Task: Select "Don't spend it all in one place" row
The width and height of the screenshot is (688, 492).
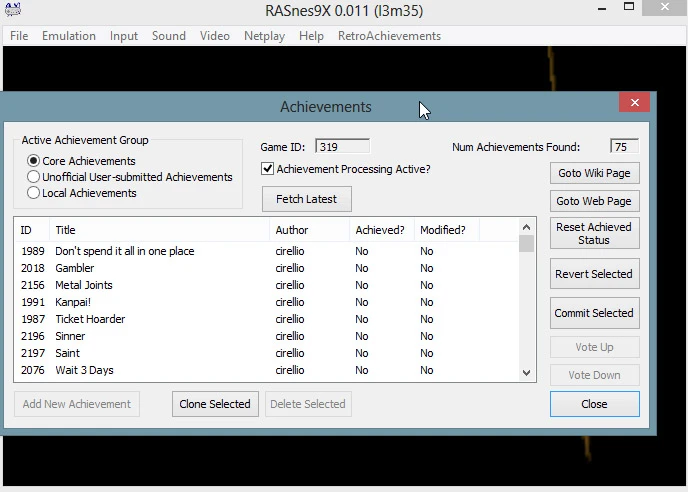Action: click(267, 251)
